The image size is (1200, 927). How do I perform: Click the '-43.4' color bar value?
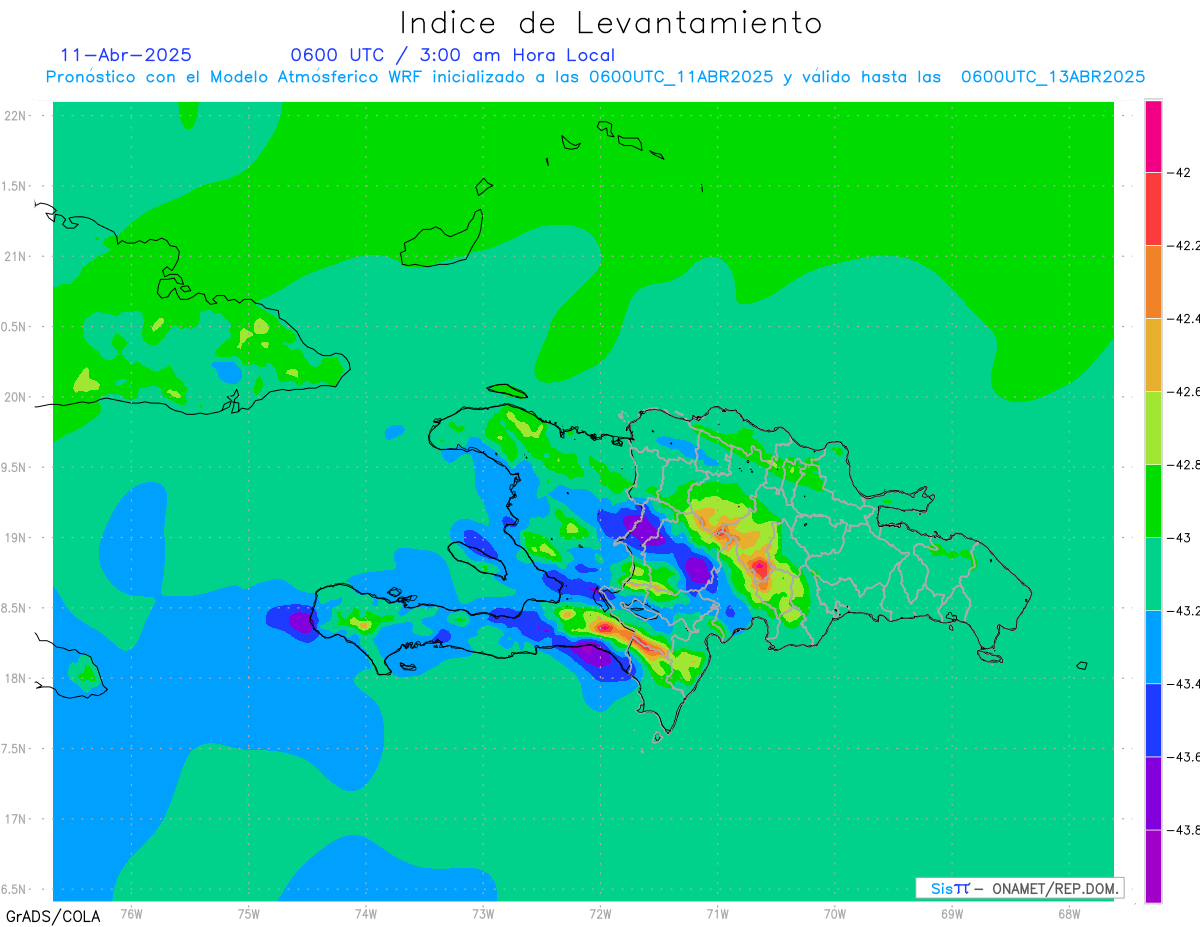coord(1185,684)
